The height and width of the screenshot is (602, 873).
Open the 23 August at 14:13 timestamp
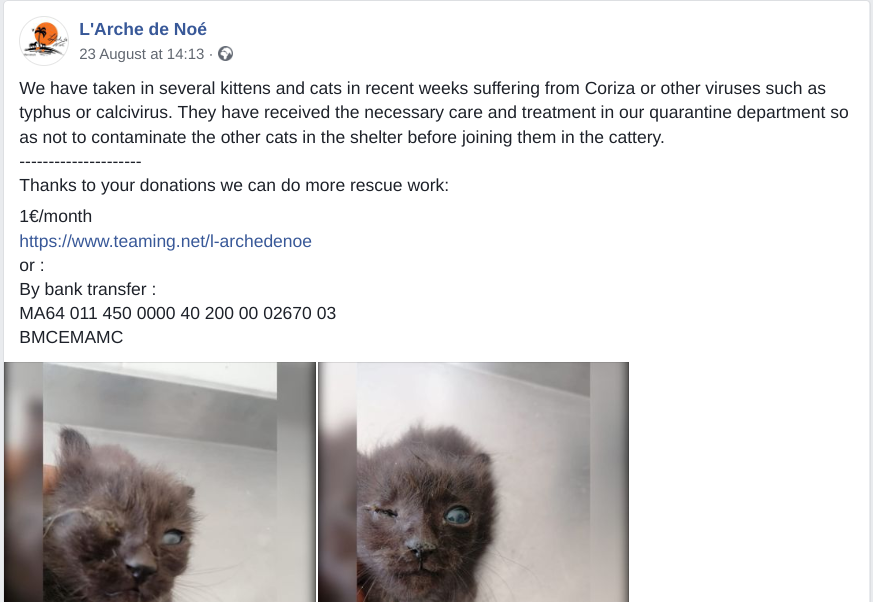point(141,54)
